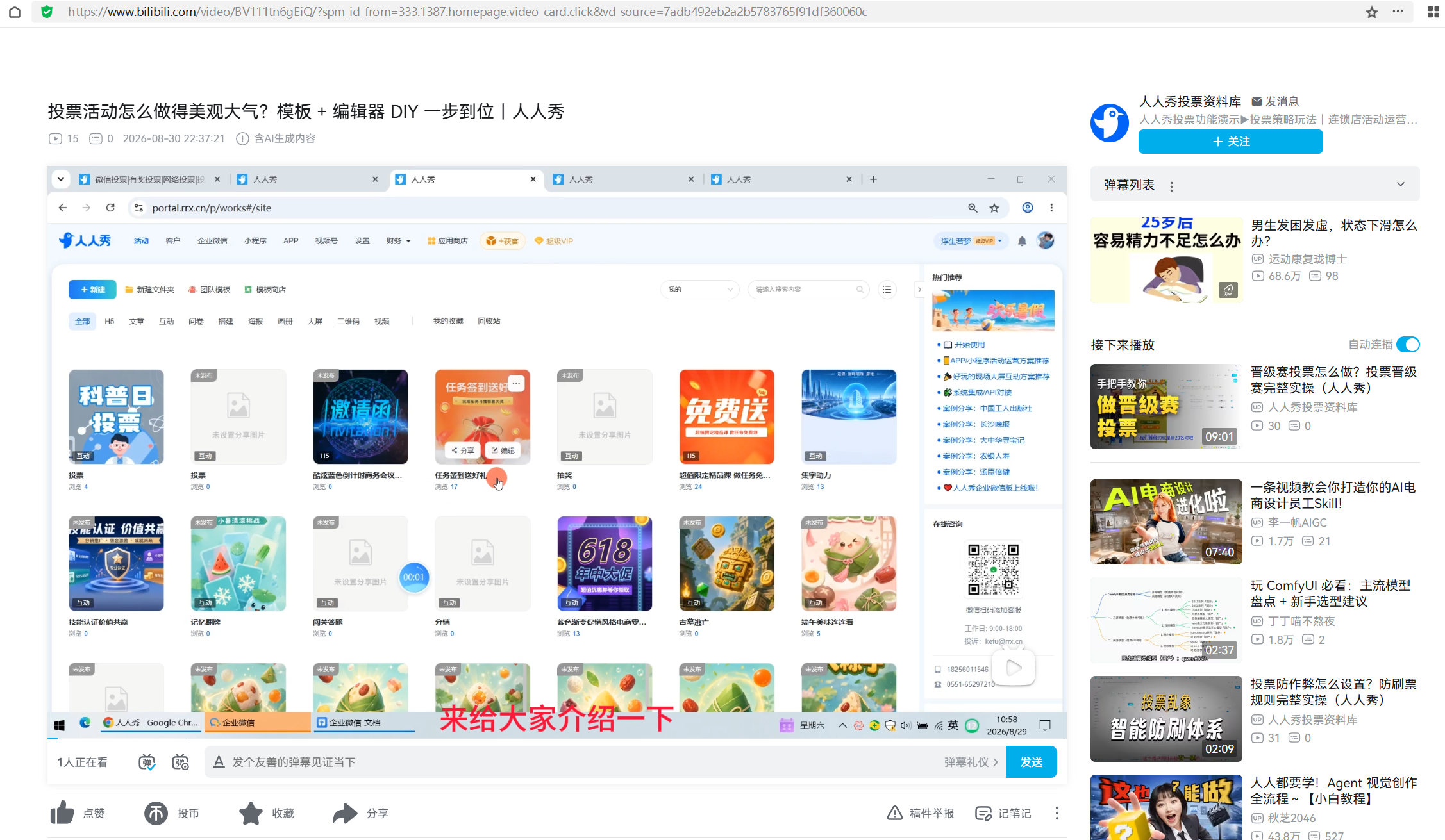
Task: Click 弹幕礼仪 arrow link
Action: pyautogui.click(x=971, y=762)
